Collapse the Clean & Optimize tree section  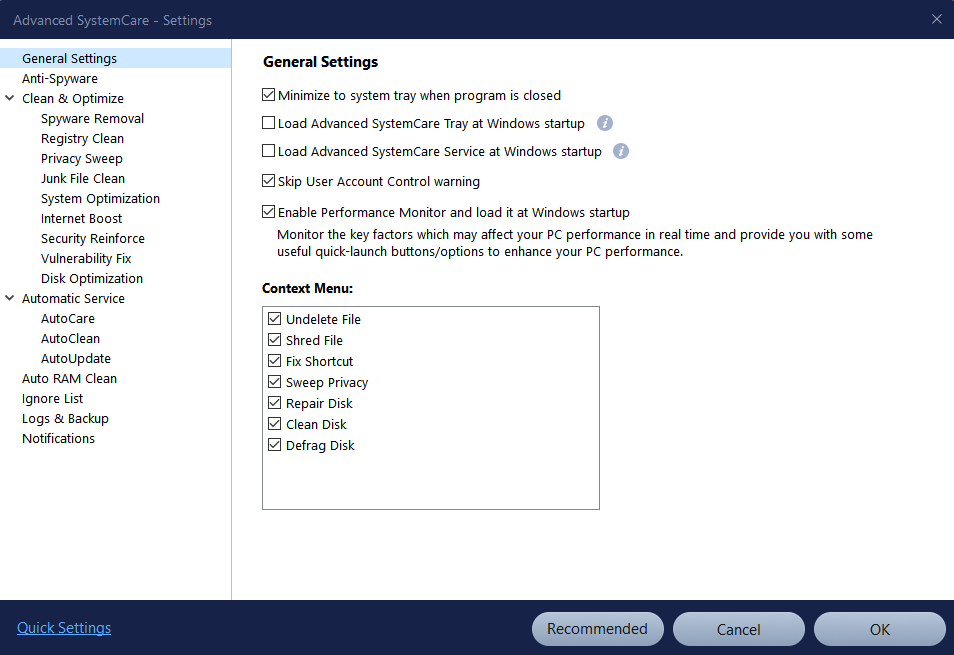(10, 98)
